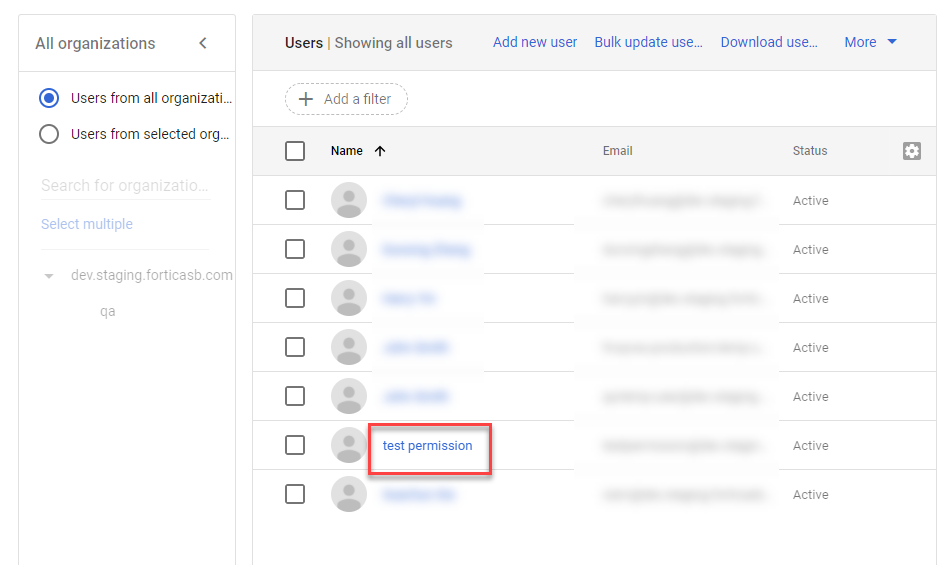Click the Search for organizations field
Viewport: 952px width, 565px height.
[x=125, y=185]
